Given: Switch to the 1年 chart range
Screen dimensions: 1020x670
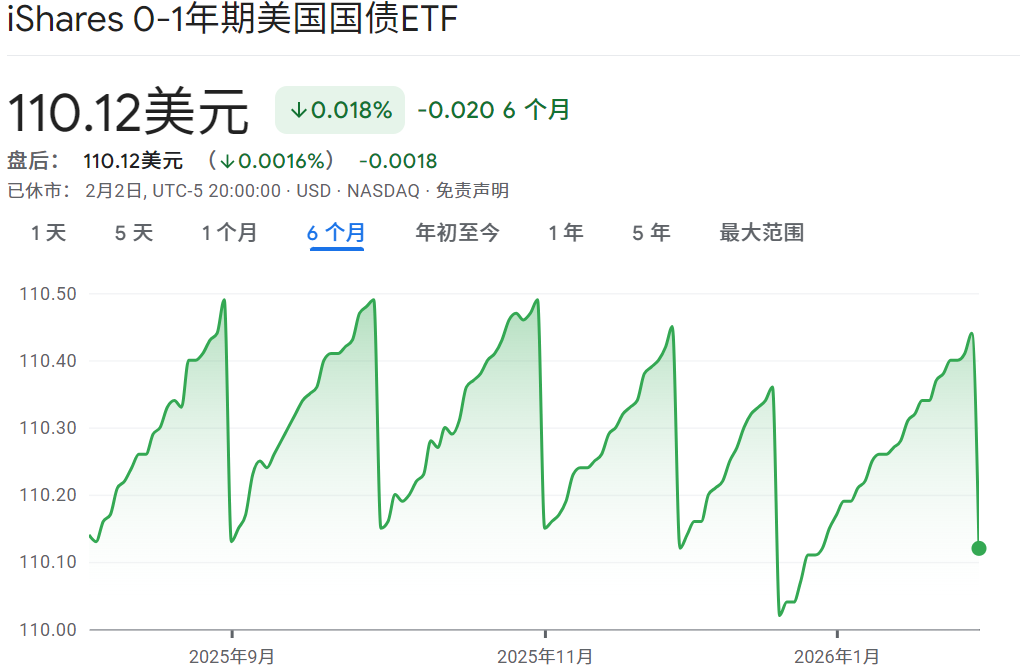Looking at the screenshot, I should (x=565, y=232).
